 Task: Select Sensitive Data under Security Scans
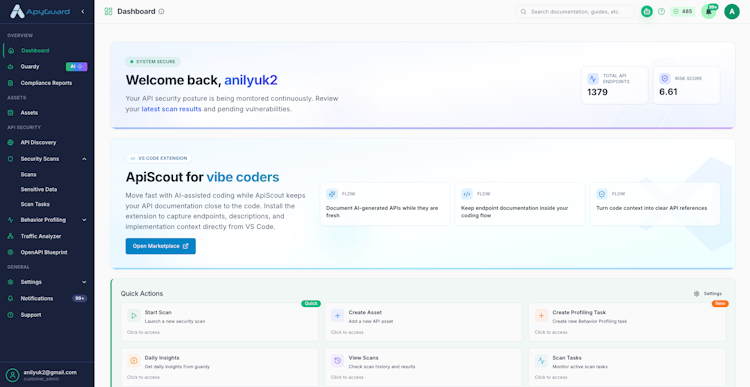[x=39, y=189]
